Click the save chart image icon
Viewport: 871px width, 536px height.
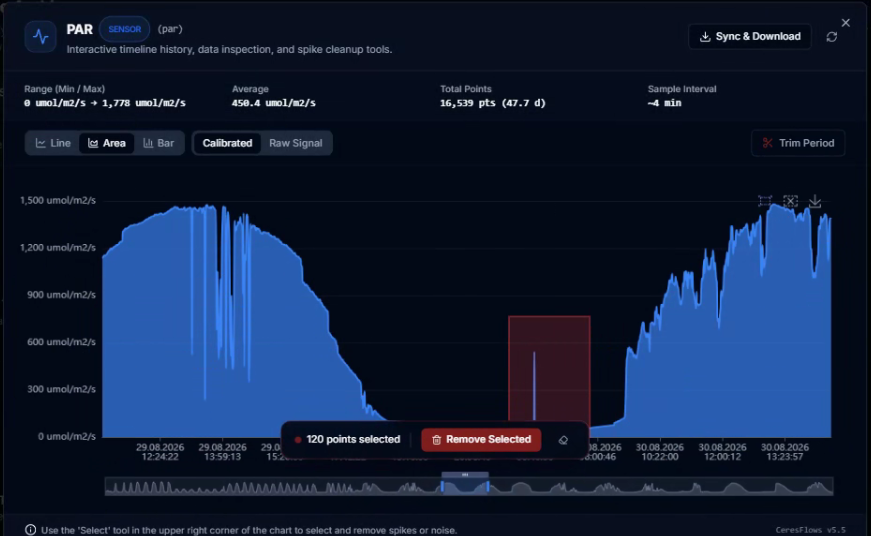click(x=815, y=201)
